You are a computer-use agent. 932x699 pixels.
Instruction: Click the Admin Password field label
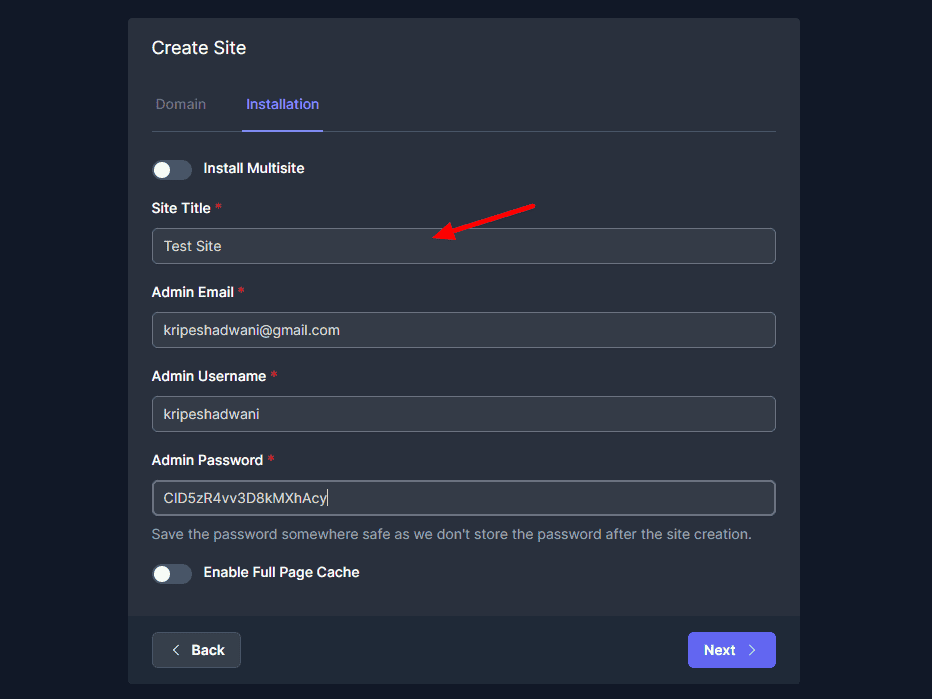tap(207, 460)
